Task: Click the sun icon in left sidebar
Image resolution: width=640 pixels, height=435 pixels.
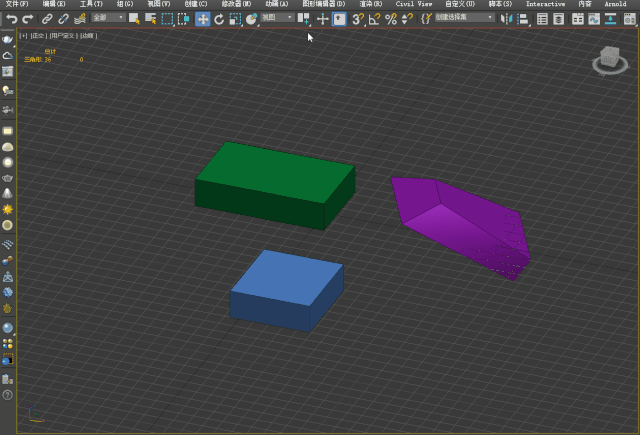Action: 7,209
